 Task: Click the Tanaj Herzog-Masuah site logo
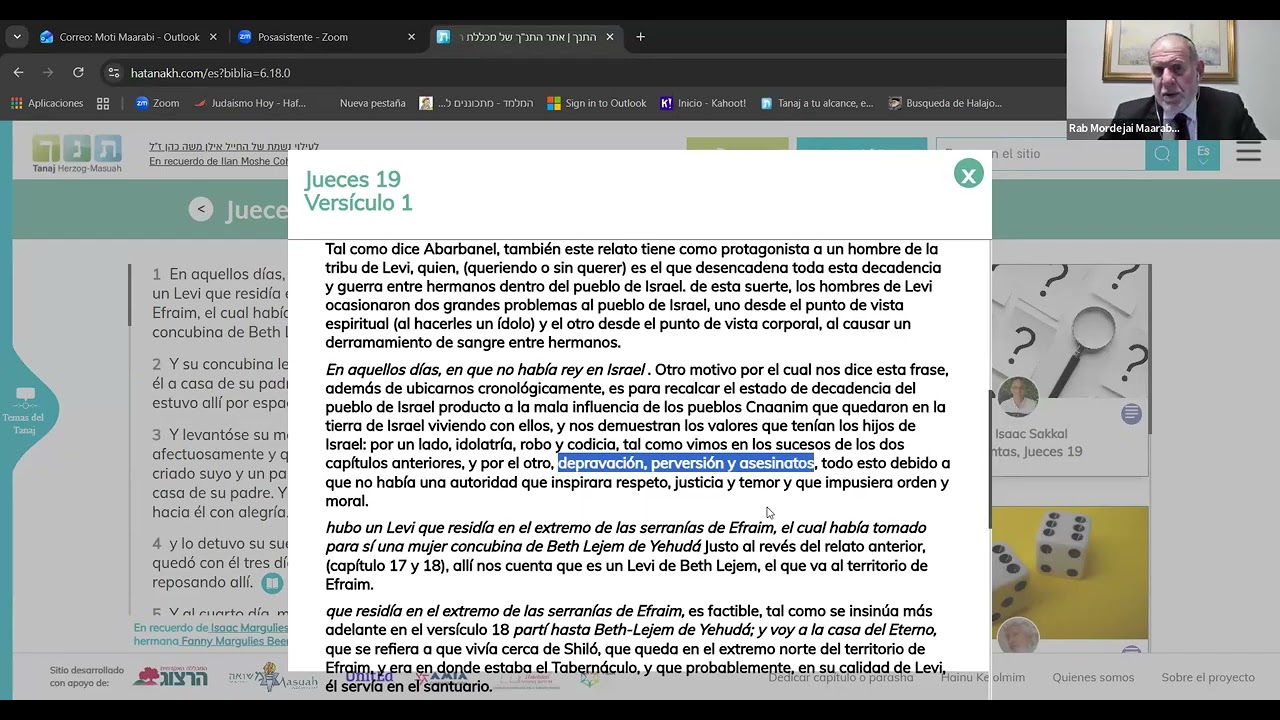coord(77,154)
